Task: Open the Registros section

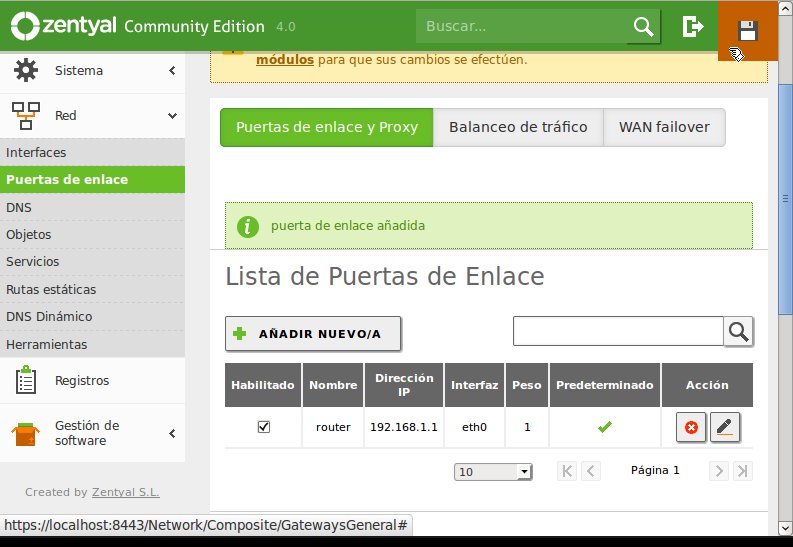Action: click(92, 381)
